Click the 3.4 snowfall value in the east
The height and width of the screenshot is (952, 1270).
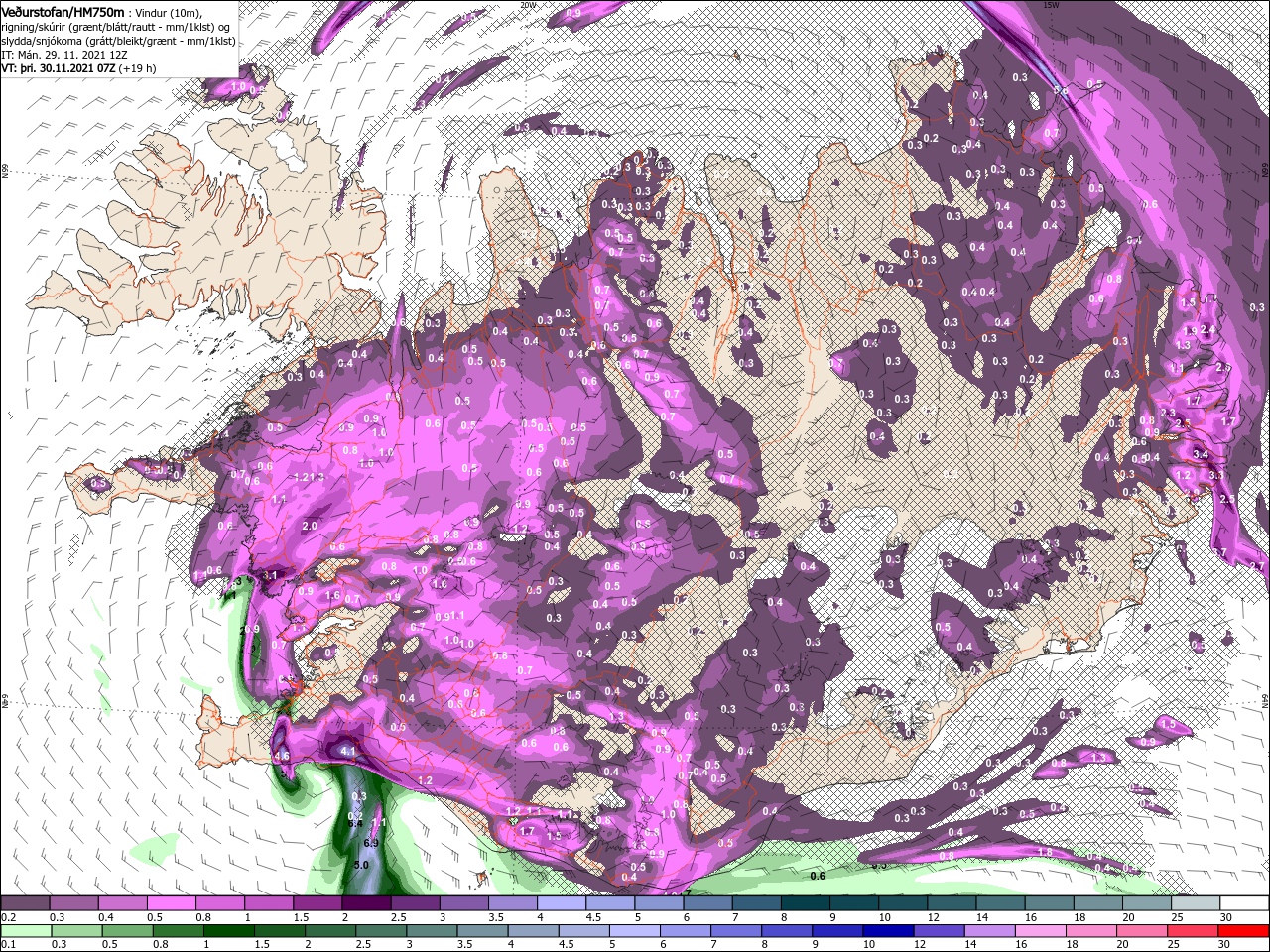click(1200, 454)
